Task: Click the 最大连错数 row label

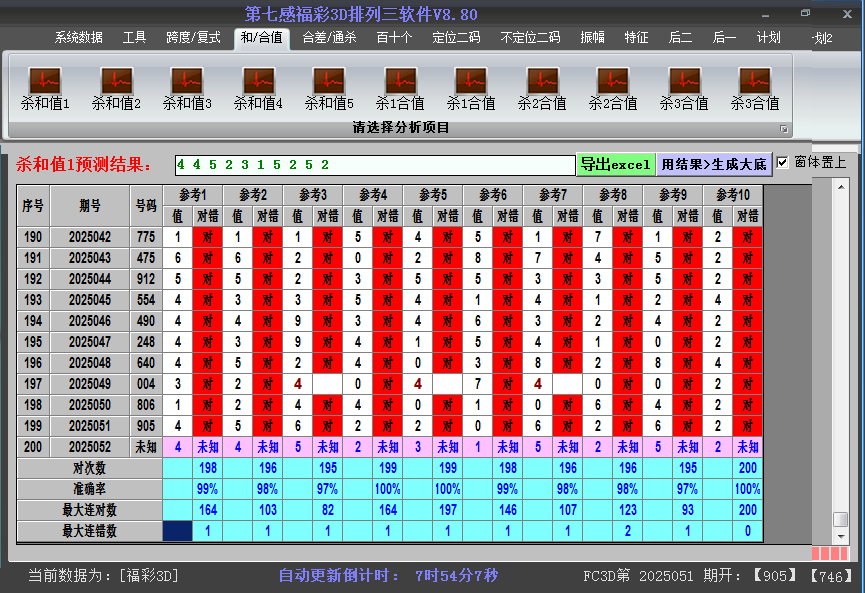Action: (x=89, y=531)
